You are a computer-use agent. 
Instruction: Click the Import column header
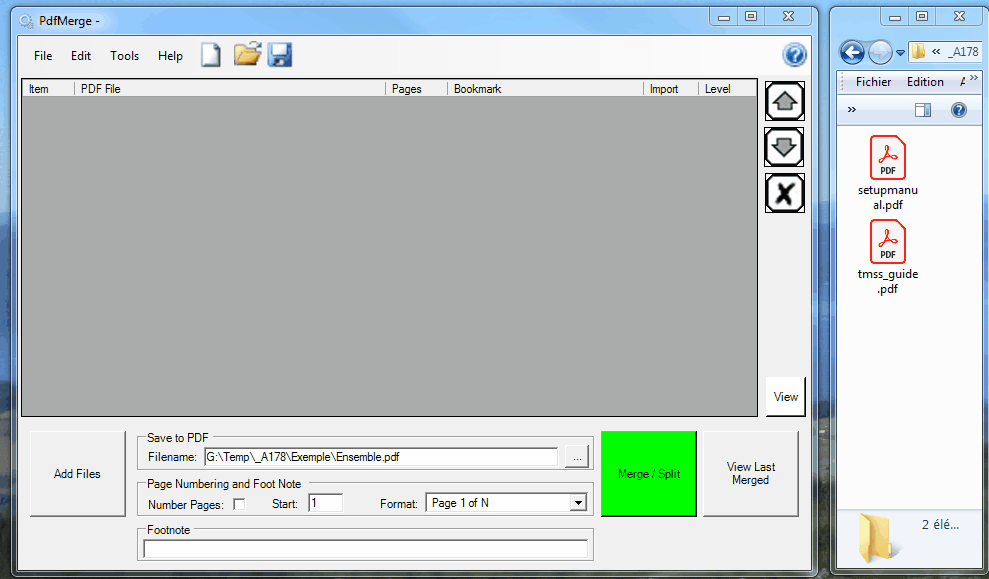point(670,89)
